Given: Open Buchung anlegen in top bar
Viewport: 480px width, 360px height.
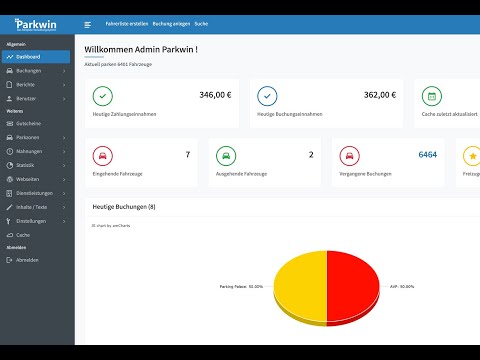Looking at the screenshot, I should point(171,24).
